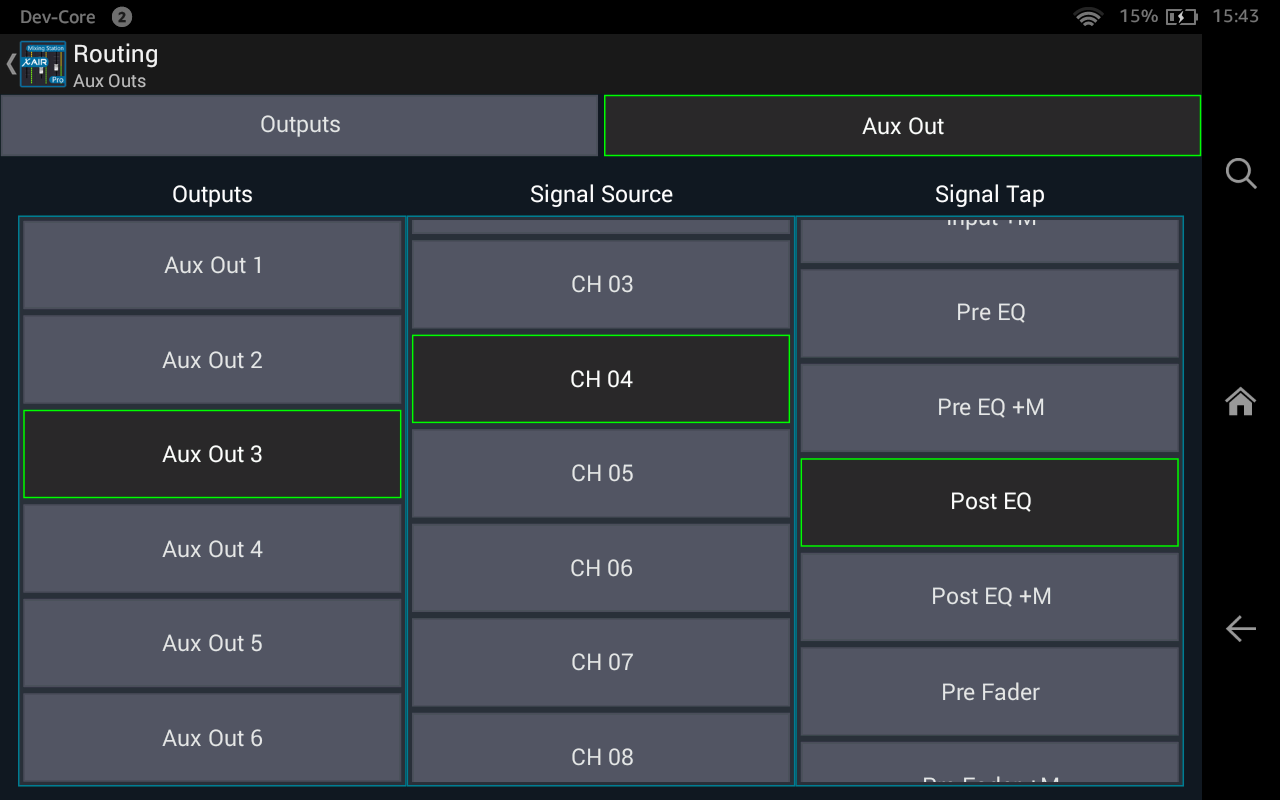Set signal tap to Pre EQ
1280x800 pixels.
click(990, 312)
